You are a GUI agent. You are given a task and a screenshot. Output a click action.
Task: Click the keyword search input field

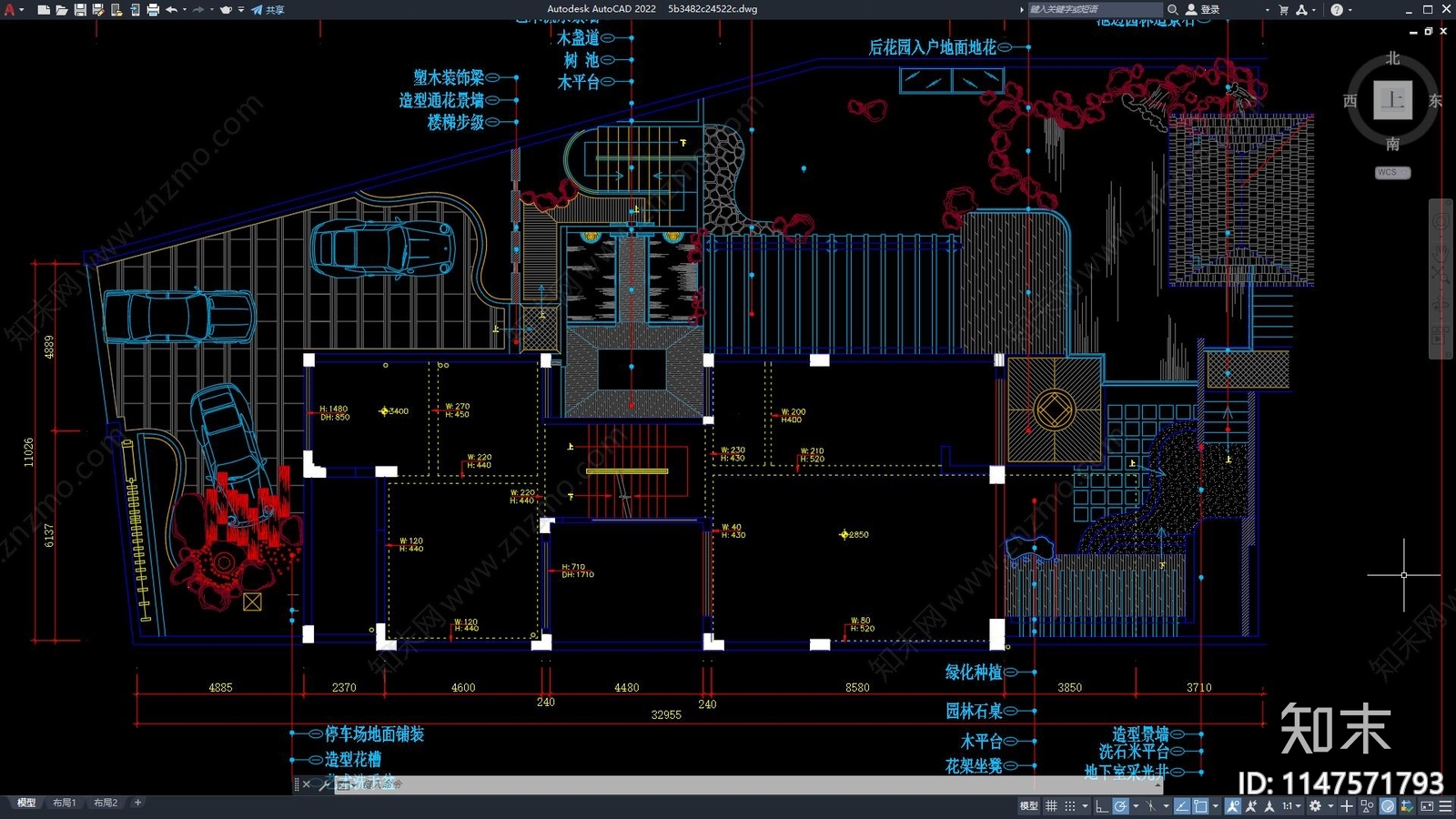click(x=1095, y=9)
